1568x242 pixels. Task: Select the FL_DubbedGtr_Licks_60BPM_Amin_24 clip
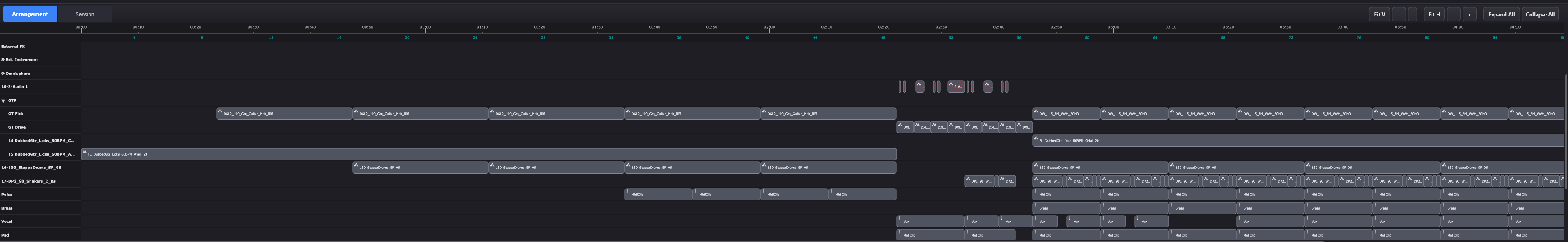pyautogui.click(x=487, y=154)
